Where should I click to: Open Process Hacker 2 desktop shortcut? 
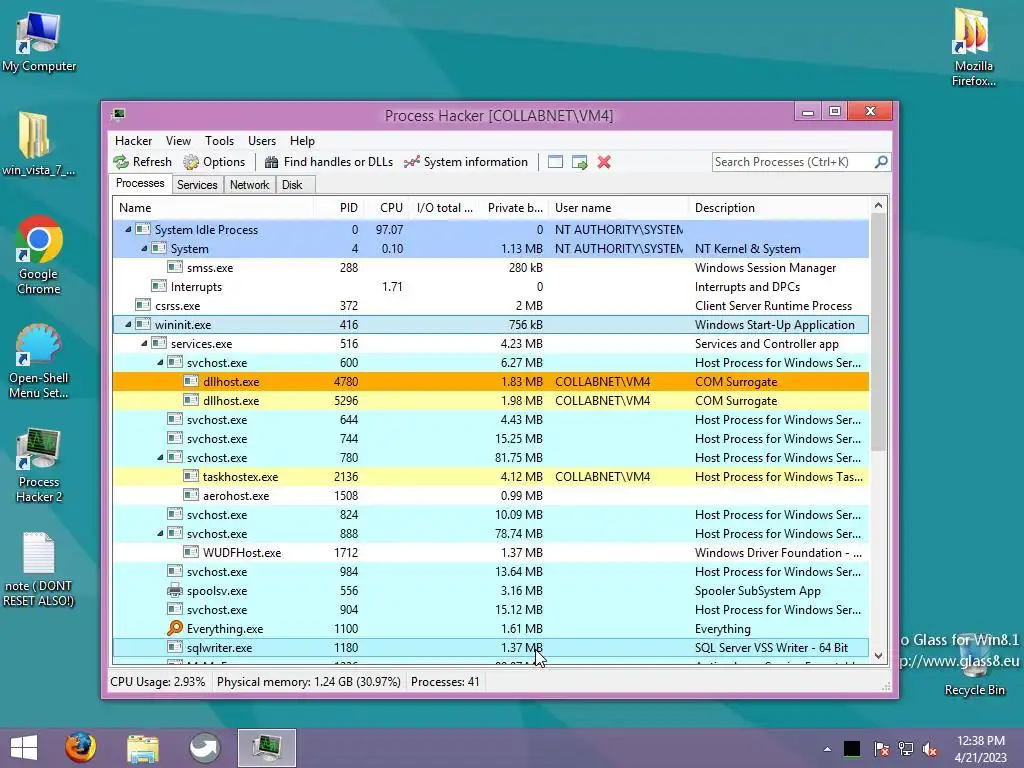(x=39, y=465)
